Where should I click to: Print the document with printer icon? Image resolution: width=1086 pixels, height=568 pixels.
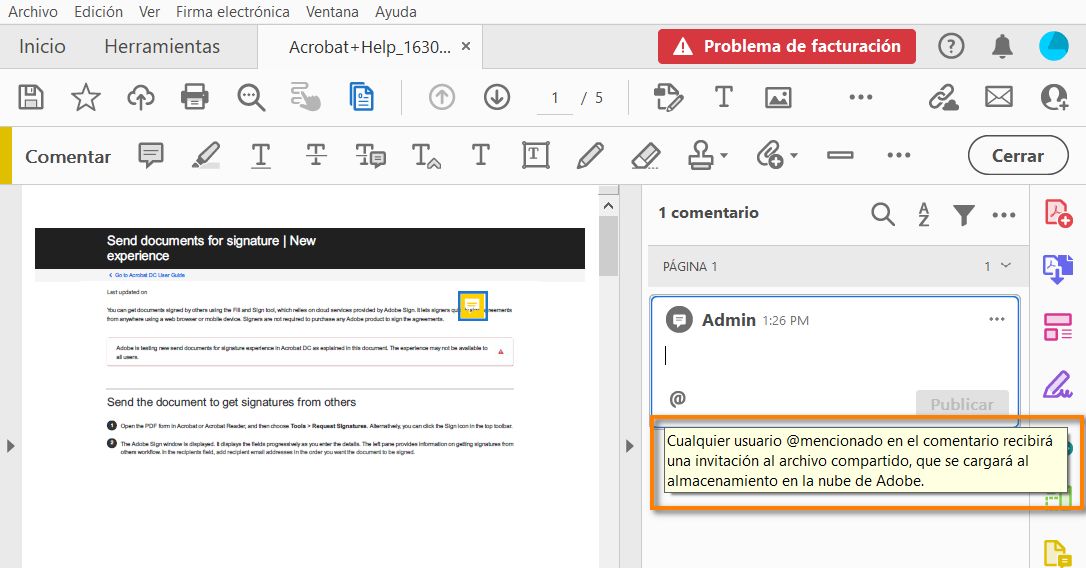195,98
